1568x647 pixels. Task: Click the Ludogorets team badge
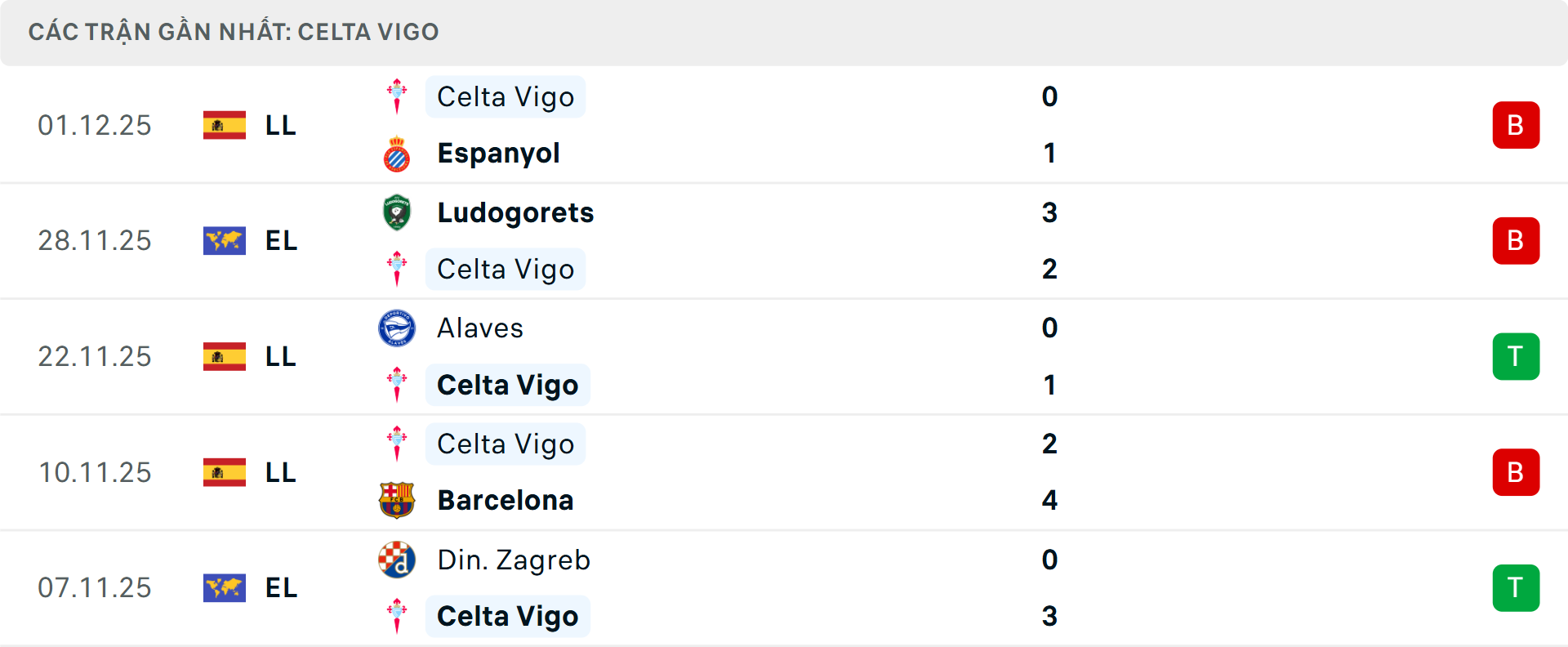tap(398, 212)
